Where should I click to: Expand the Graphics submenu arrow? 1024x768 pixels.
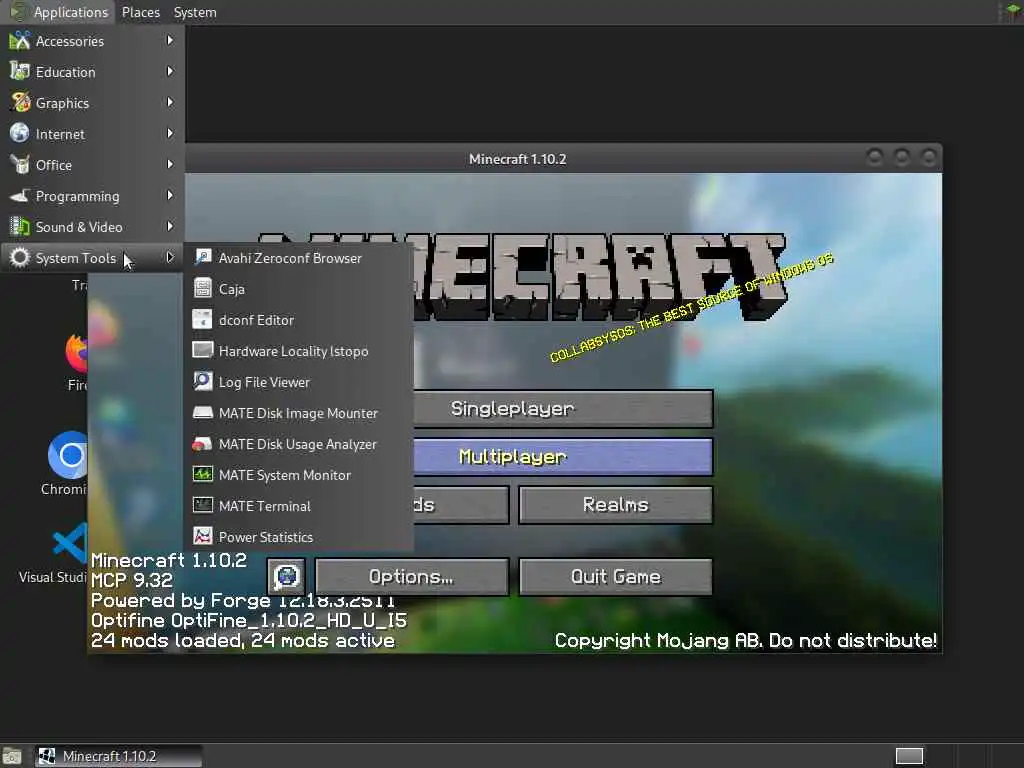[170, 103]
